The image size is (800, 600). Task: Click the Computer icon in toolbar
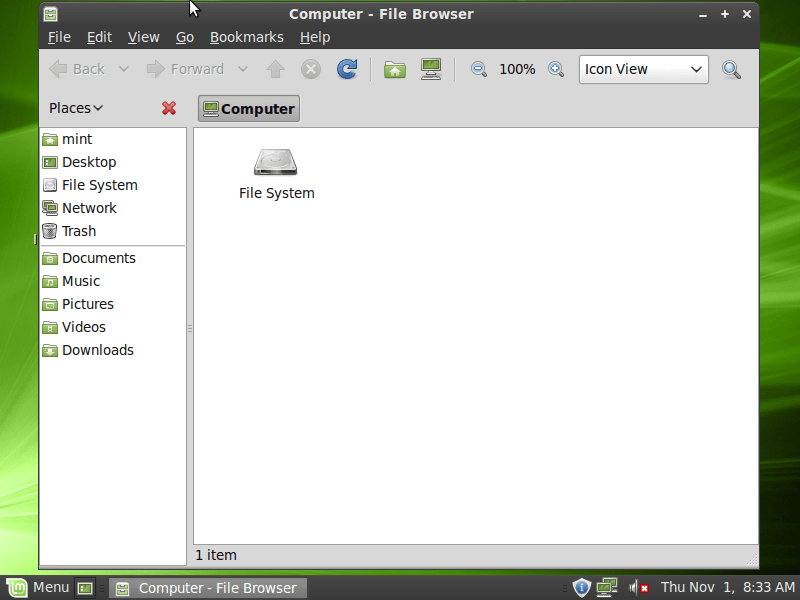click(x=431, y=69)
